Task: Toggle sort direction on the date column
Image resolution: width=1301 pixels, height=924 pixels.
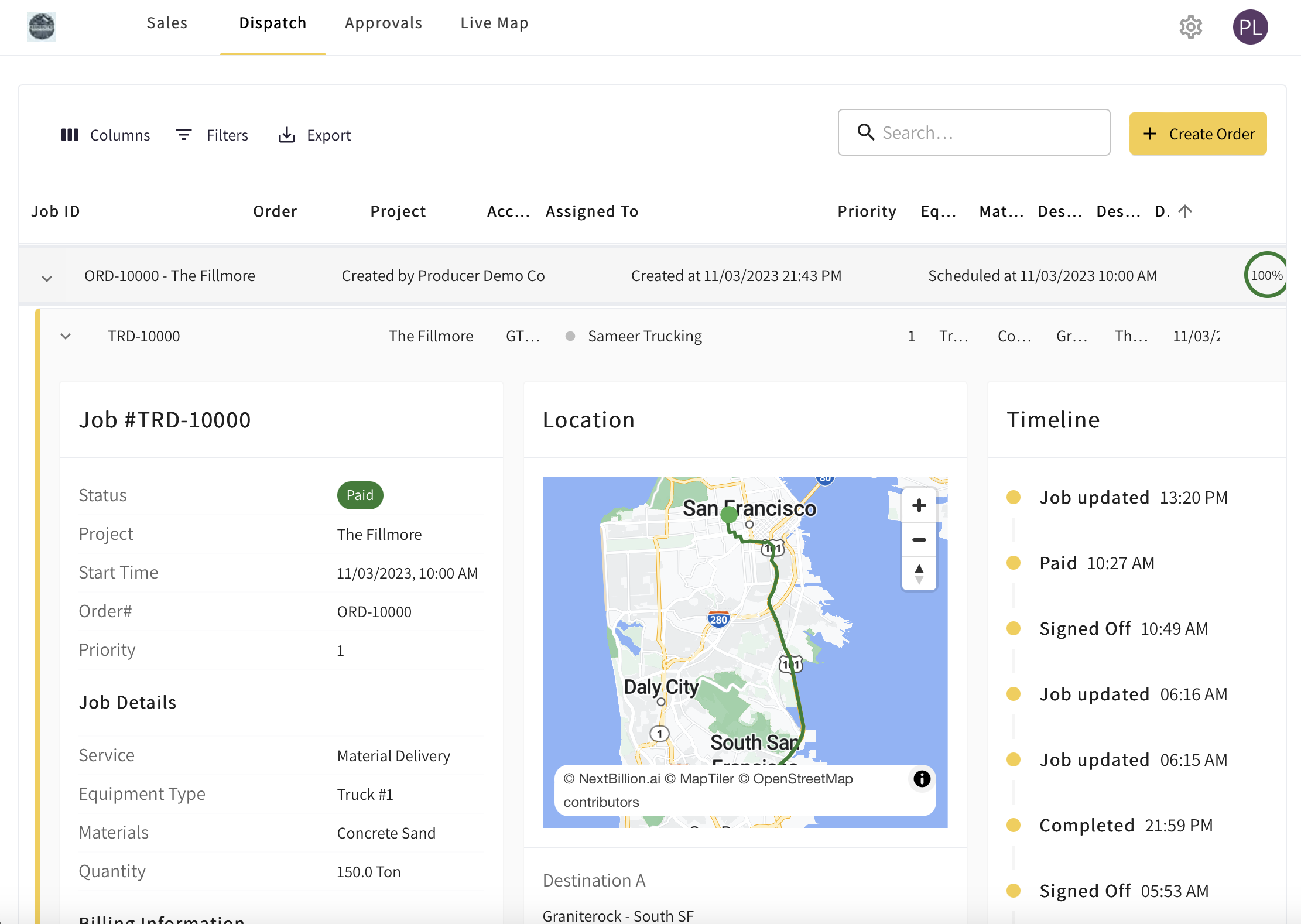Action: point(1186,211)
